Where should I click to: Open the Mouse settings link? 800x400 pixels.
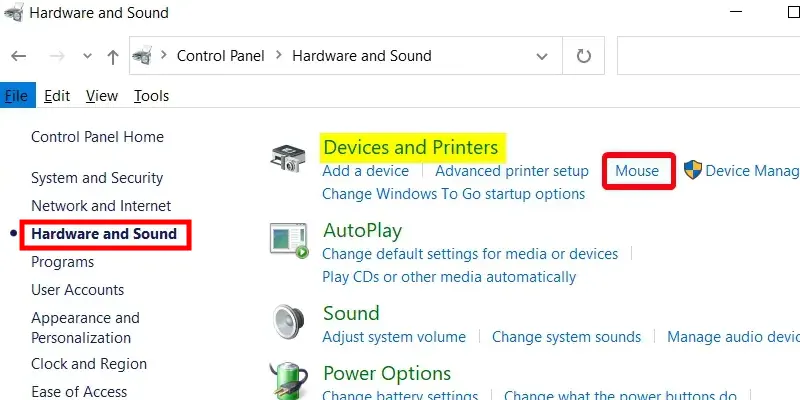pyautogui.click(x=637, y=170)
